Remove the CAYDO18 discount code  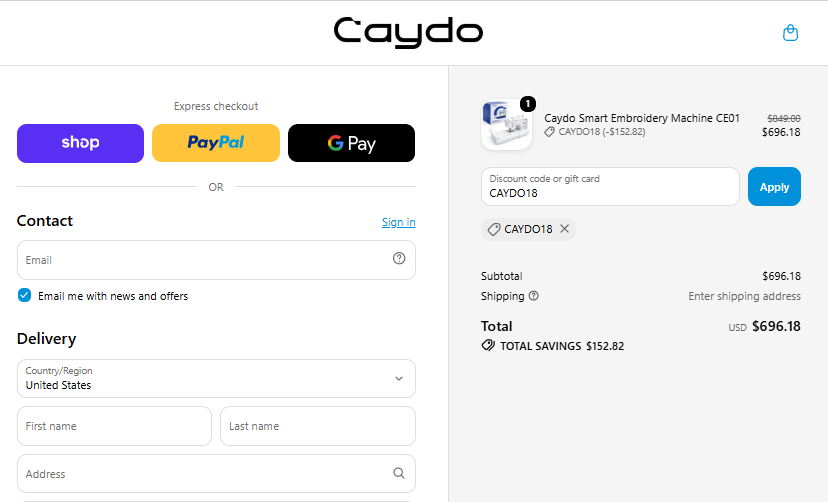(x=564, y=229)
